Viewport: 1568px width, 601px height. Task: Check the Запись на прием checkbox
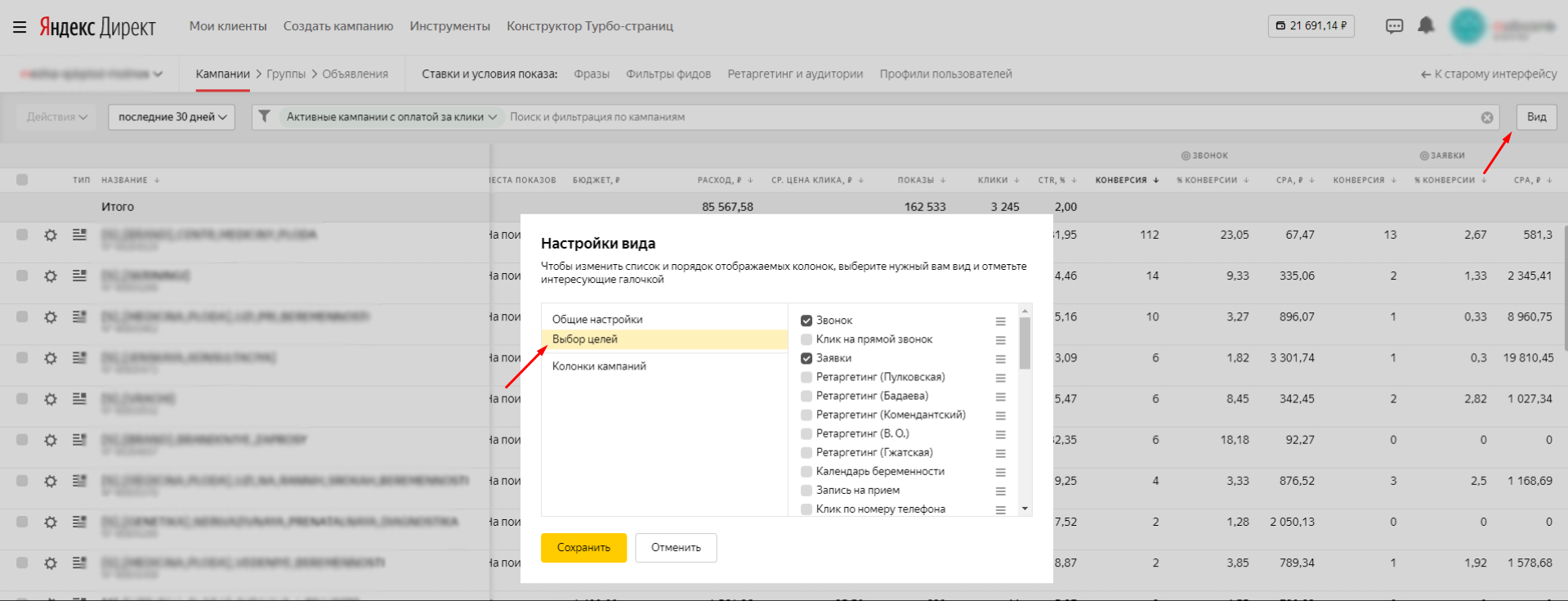[x=806, y=490]
